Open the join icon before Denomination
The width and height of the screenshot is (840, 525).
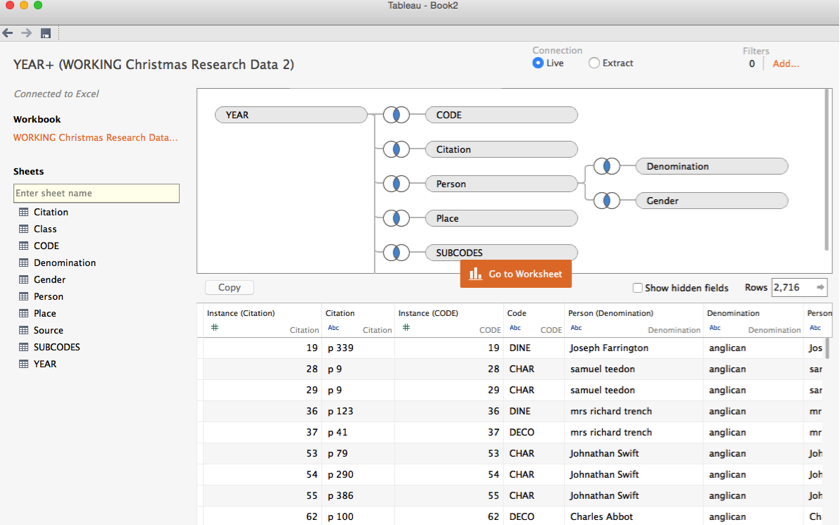(607, 166)
